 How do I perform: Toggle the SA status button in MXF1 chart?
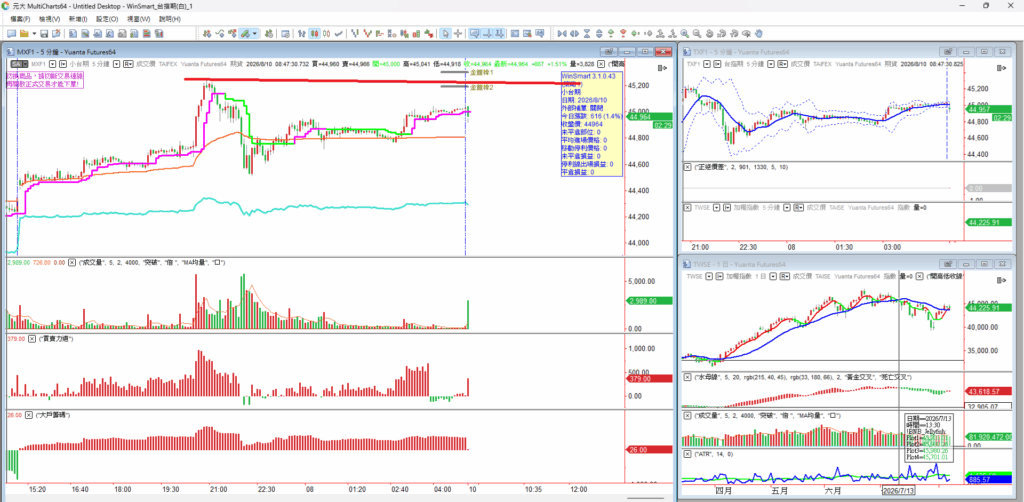pyautogui.click(x=17, y=64)
